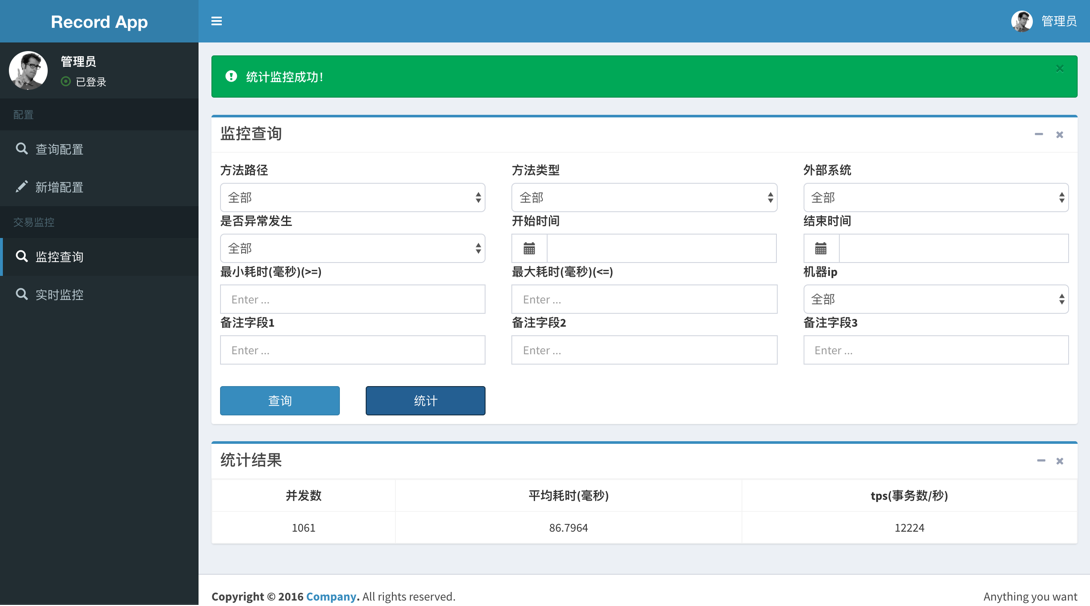The image size is (1090, 606).
Task: Click the search icon beside 监控查询
Action: (x=22, y=256)
